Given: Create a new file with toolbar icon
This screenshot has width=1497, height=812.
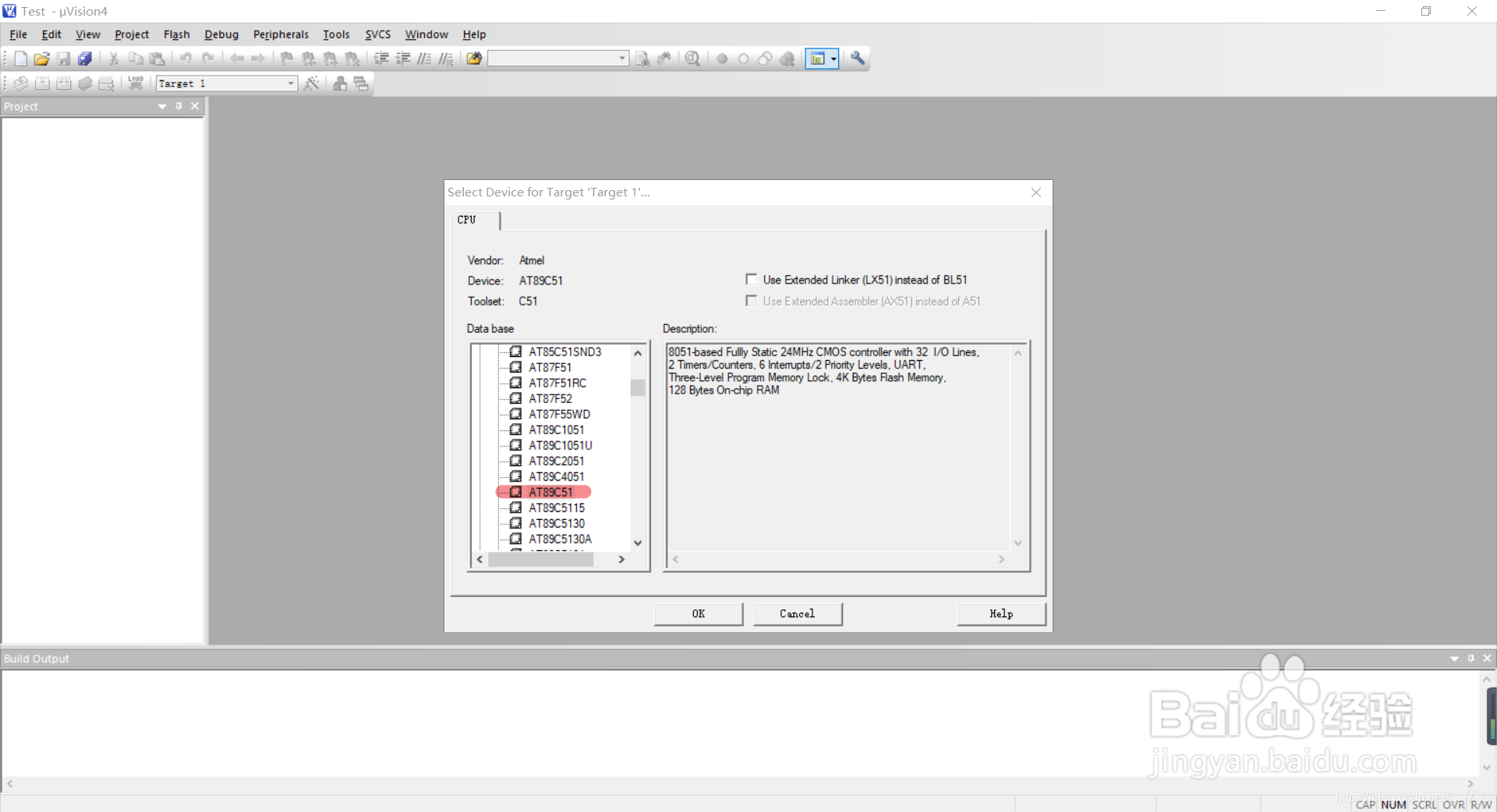Looking at the screenshot, I should coord(21,58).
